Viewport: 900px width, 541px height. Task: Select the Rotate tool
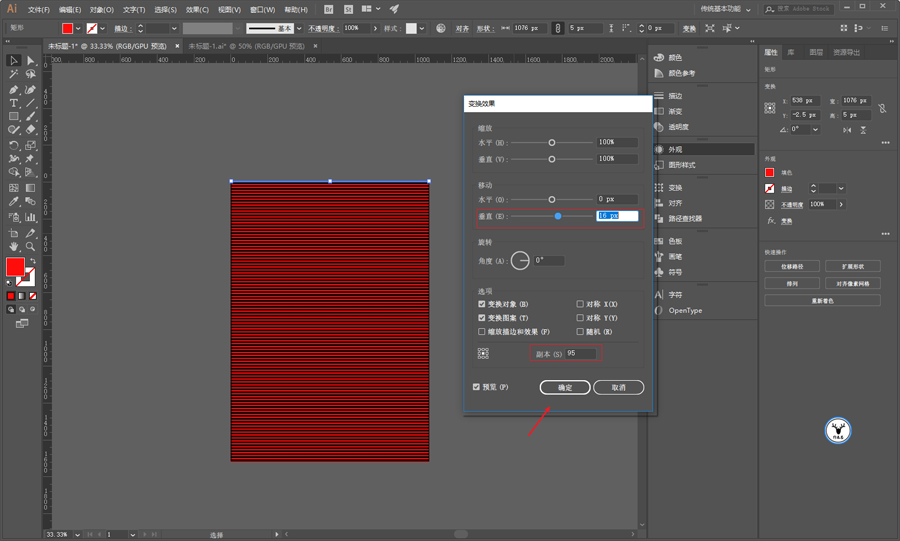tap(14, 145)
